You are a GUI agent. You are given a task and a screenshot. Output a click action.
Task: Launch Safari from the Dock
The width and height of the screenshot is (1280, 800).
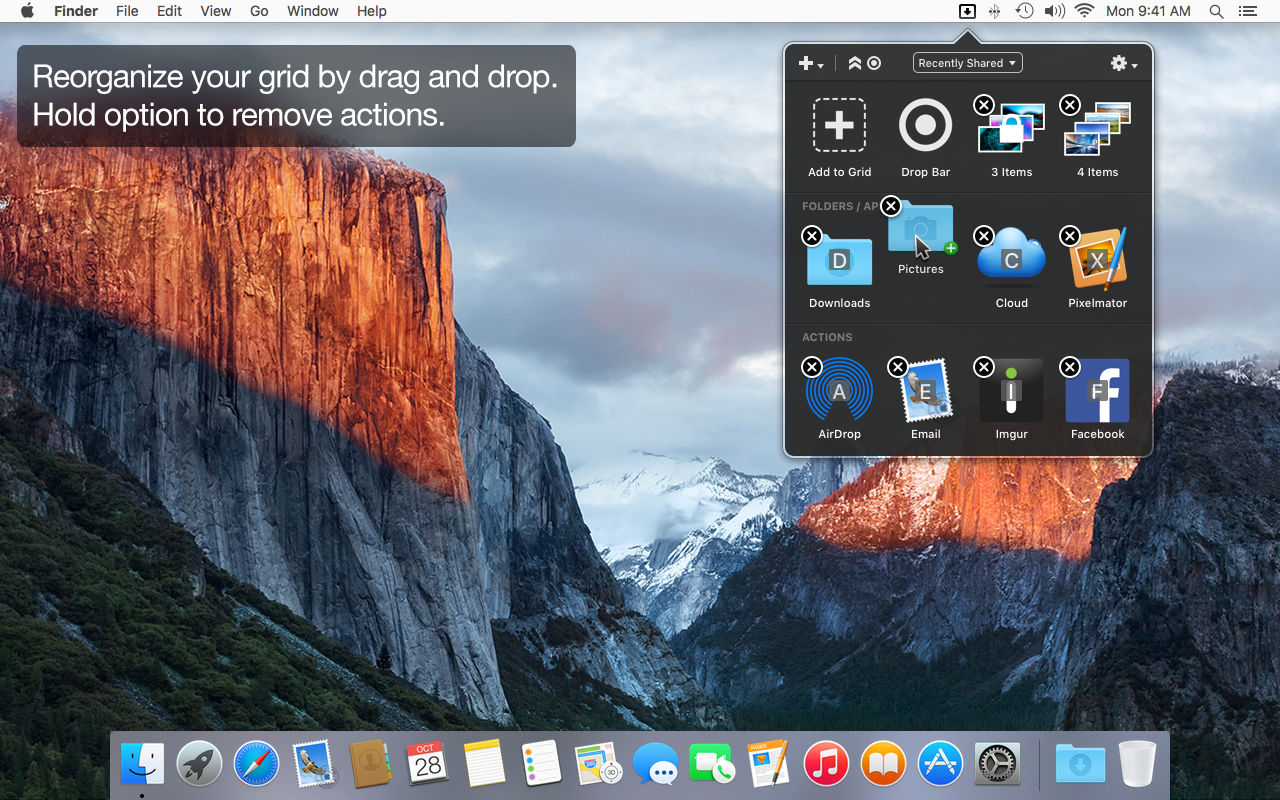(x=256, y=764)
